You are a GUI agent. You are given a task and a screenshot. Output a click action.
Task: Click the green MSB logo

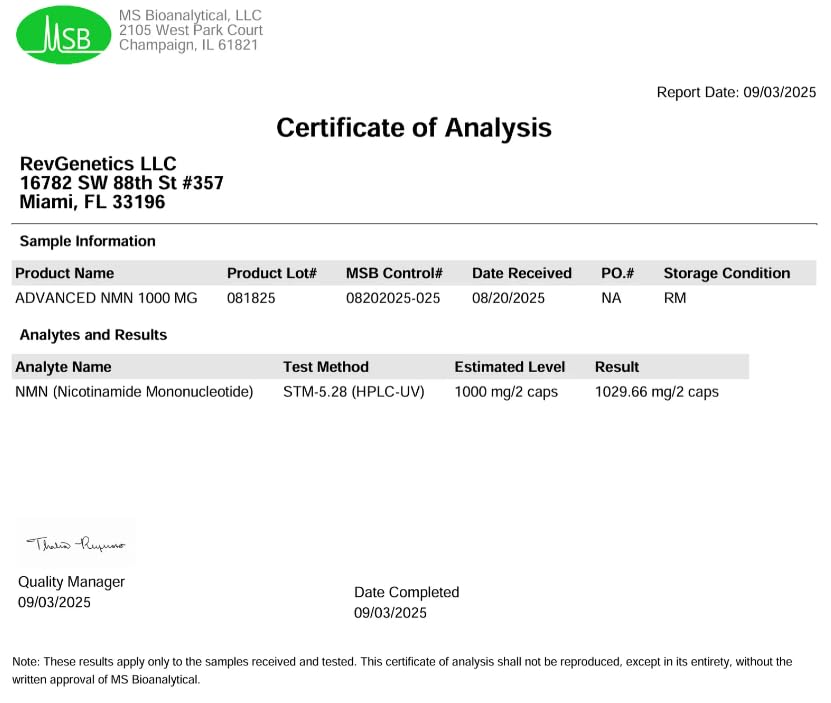click(64, 35)
